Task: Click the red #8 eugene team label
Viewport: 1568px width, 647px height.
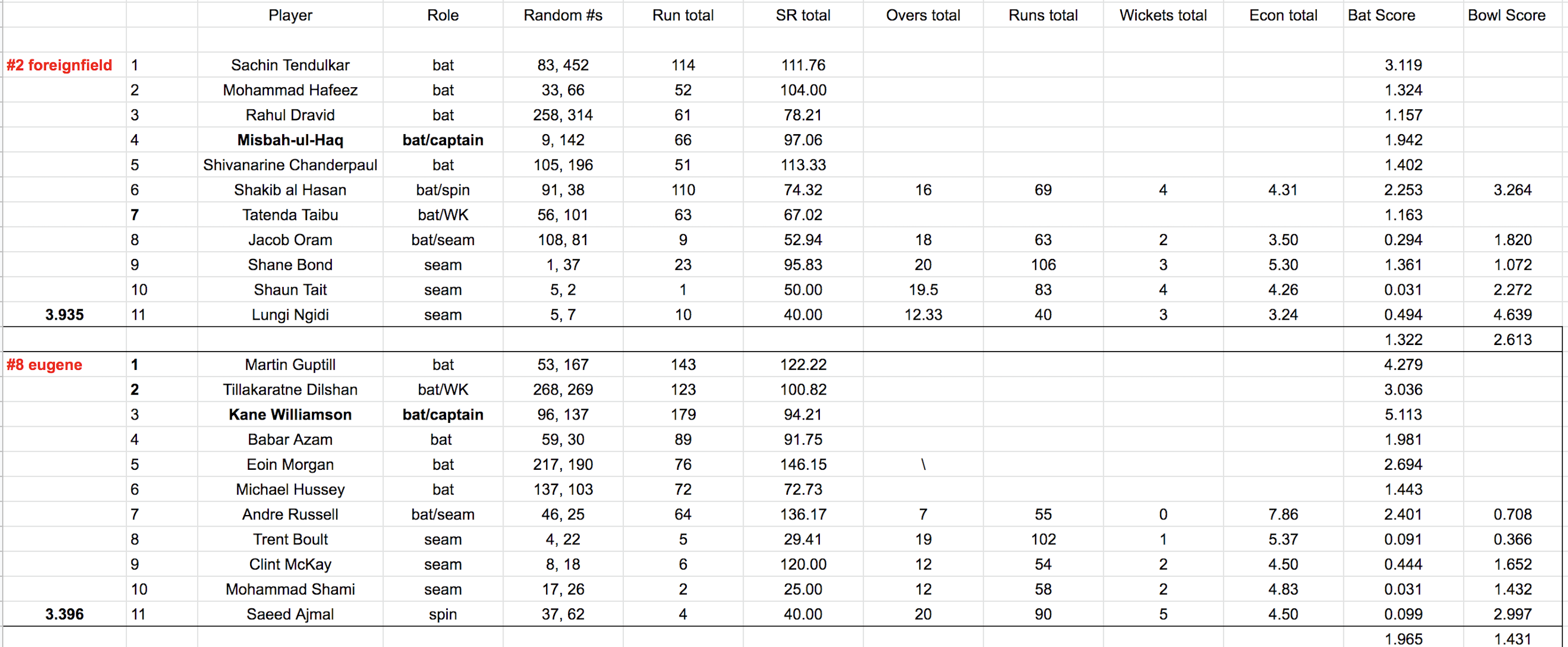Action: coord(44,364)
